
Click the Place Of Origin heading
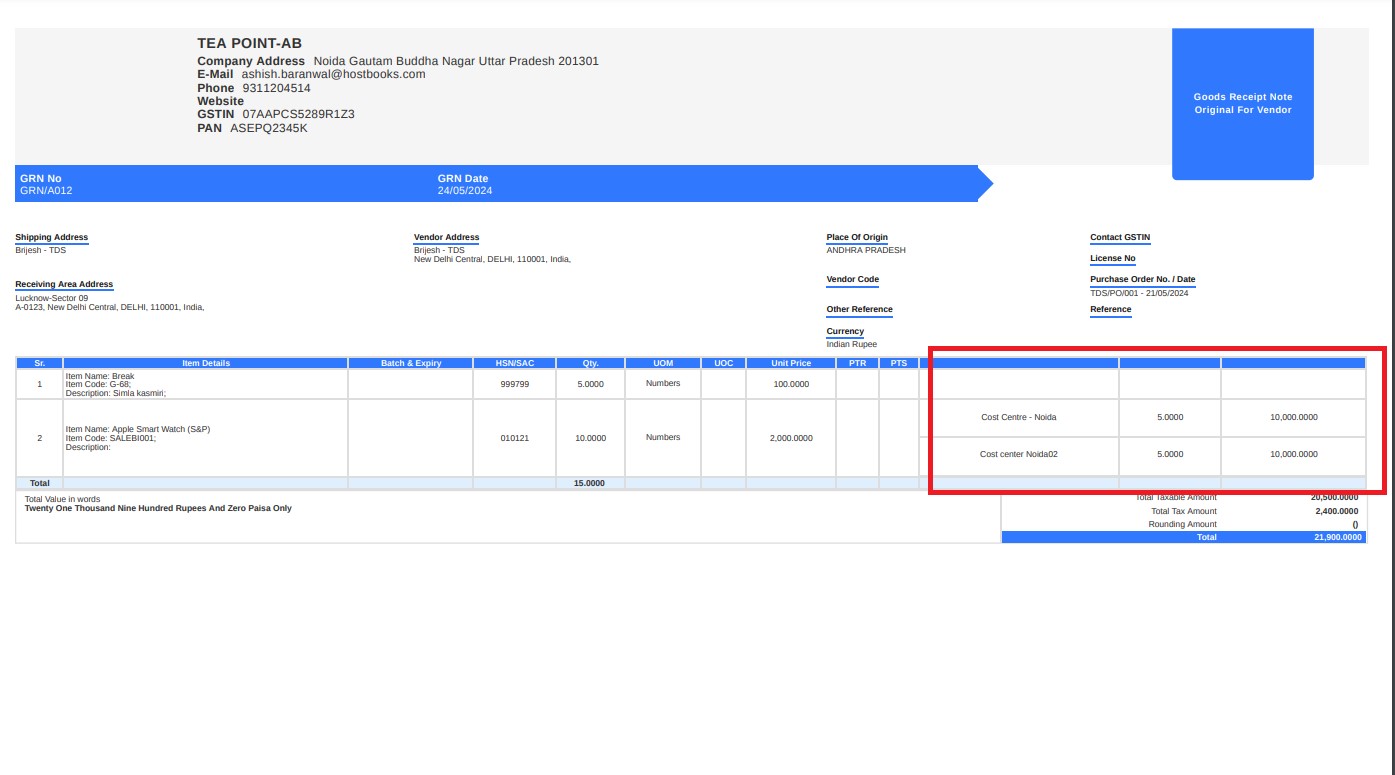[857, 237]
